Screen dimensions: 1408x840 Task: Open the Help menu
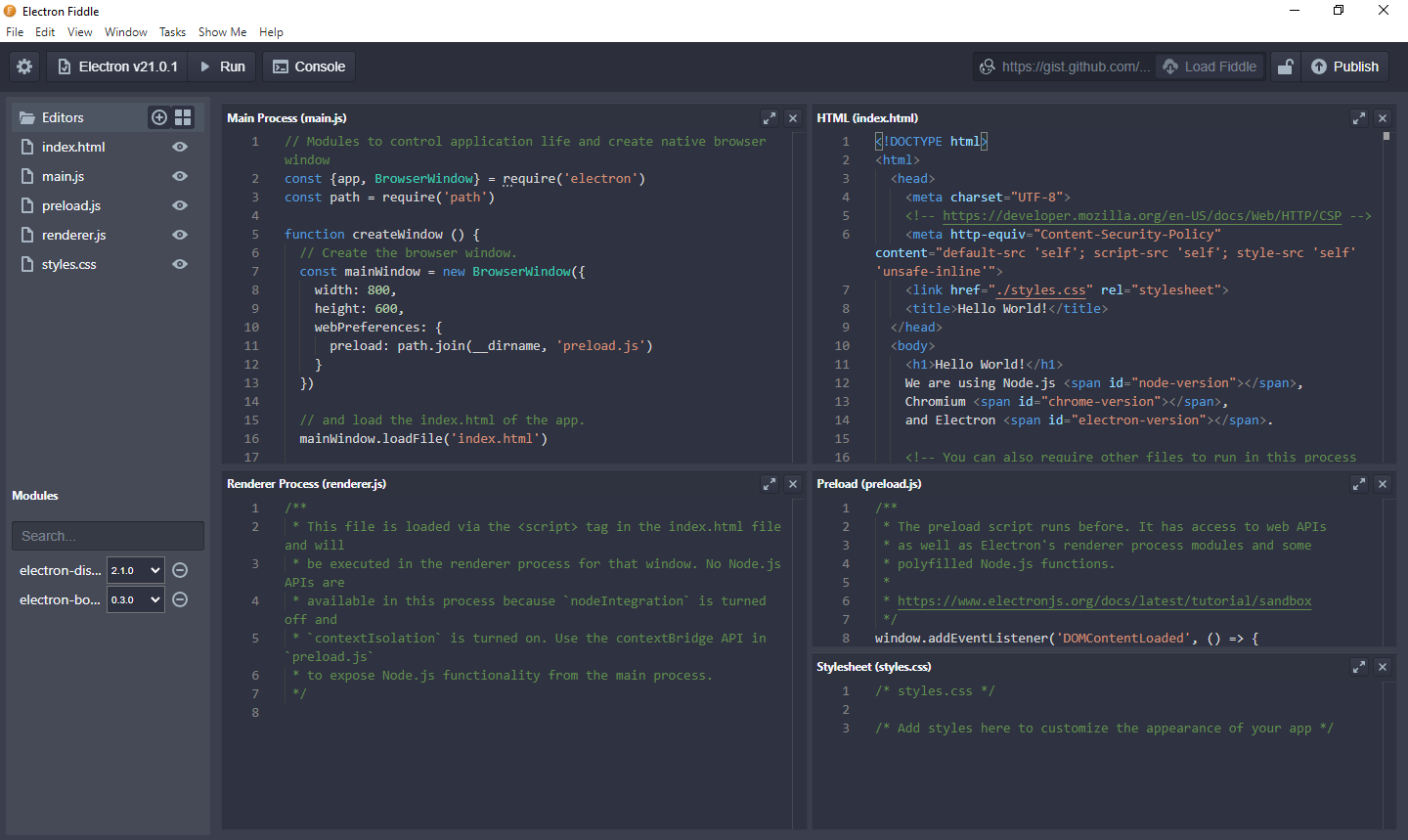[x=271, y=32]
